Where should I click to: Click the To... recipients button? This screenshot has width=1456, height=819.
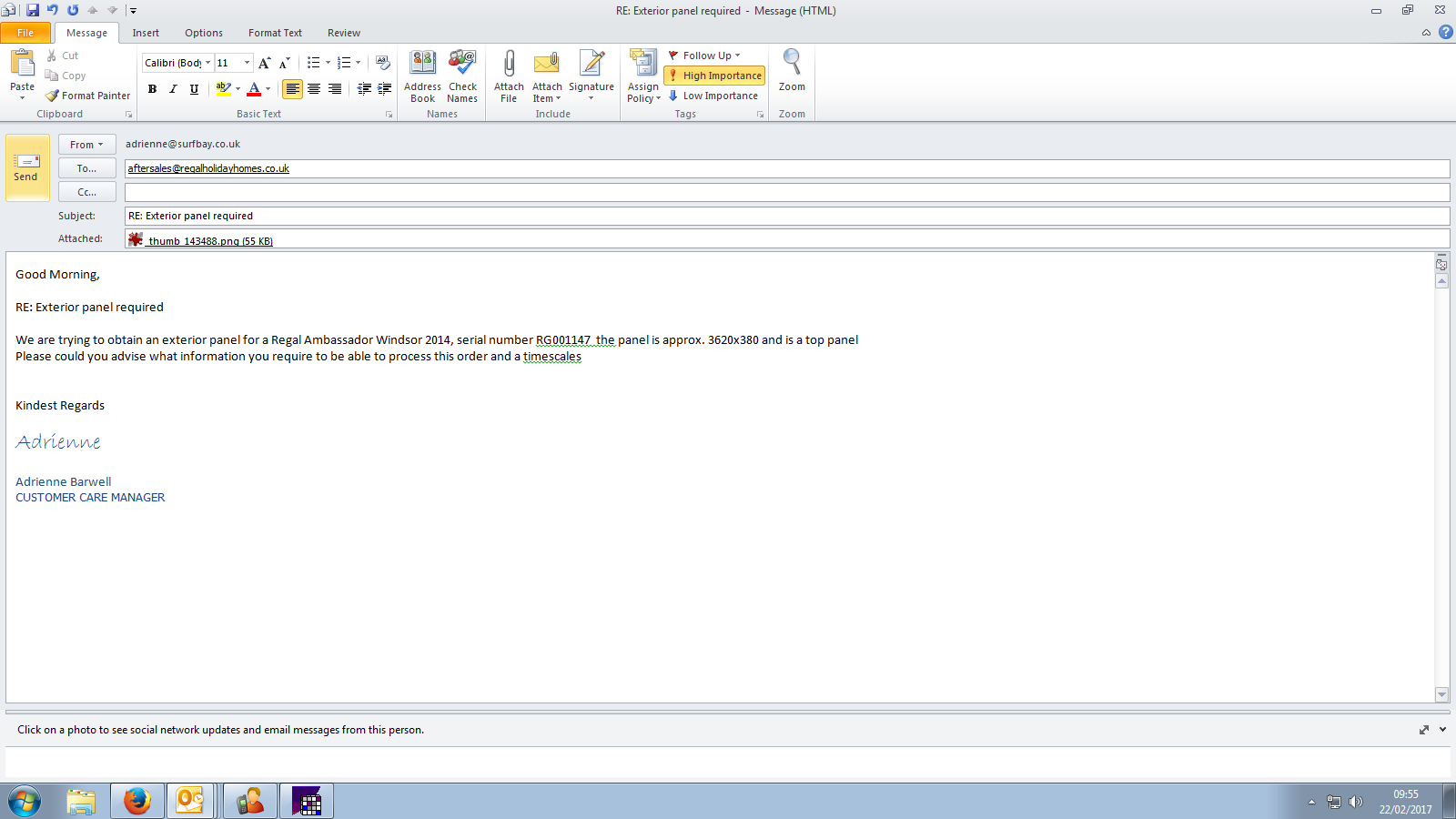[86, 168]
